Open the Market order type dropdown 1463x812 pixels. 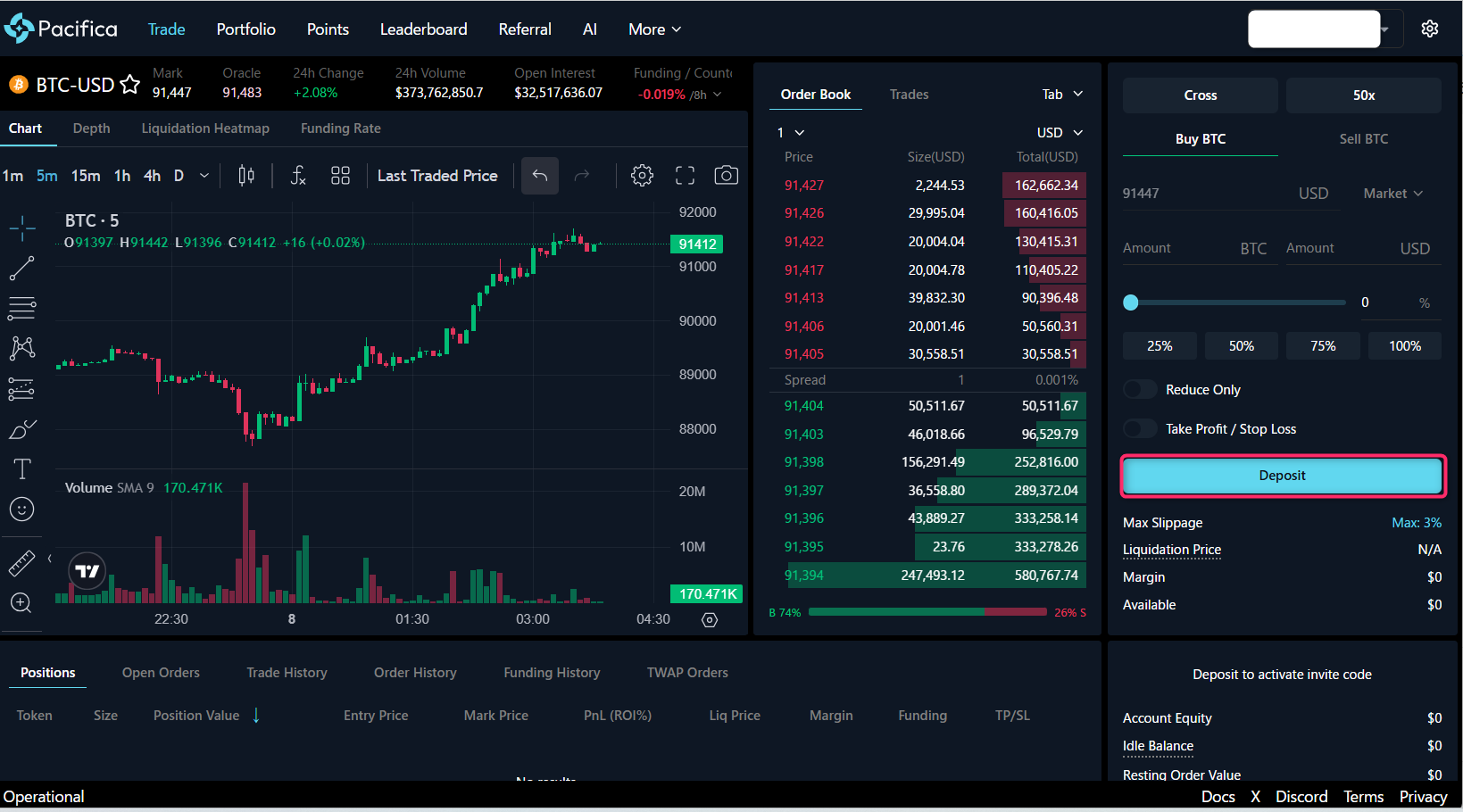click(1392, 194)
